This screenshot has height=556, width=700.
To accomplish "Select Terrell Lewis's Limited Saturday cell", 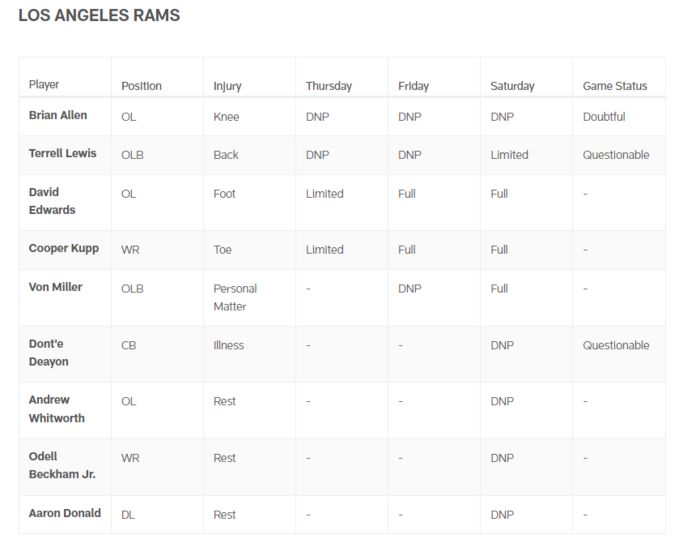I will [509, 155].
